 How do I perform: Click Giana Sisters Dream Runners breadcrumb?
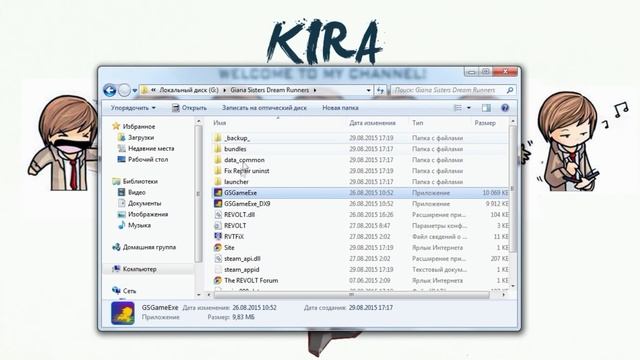click(269, 90)
